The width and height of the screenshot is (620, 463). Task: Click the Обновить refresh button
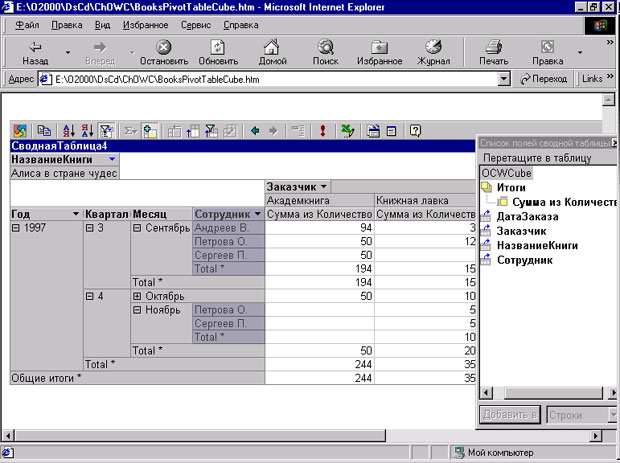[x=218, y=52]
